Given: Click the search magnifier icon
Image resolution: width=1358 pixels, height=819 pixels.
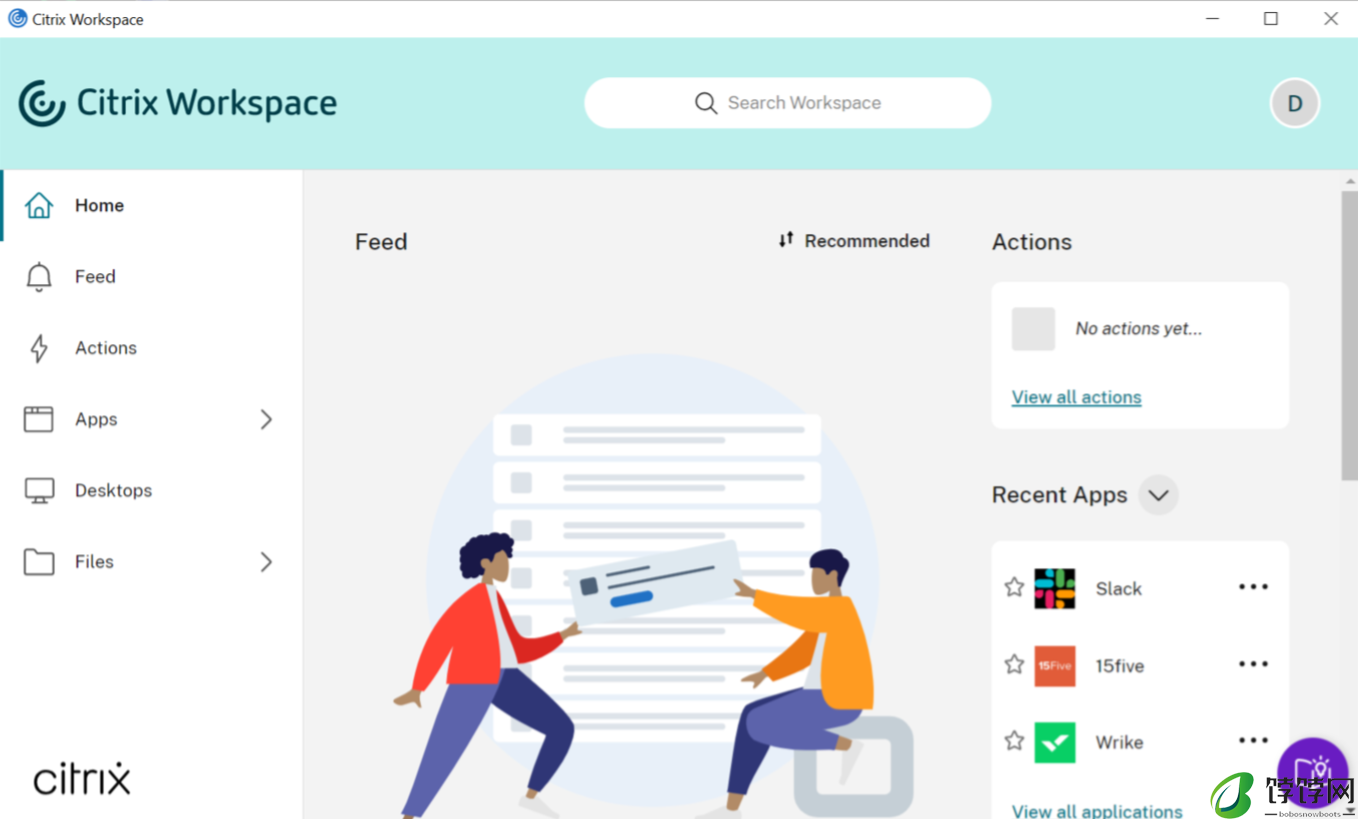Looking at the screenshot, I should [x=706, y=103].
